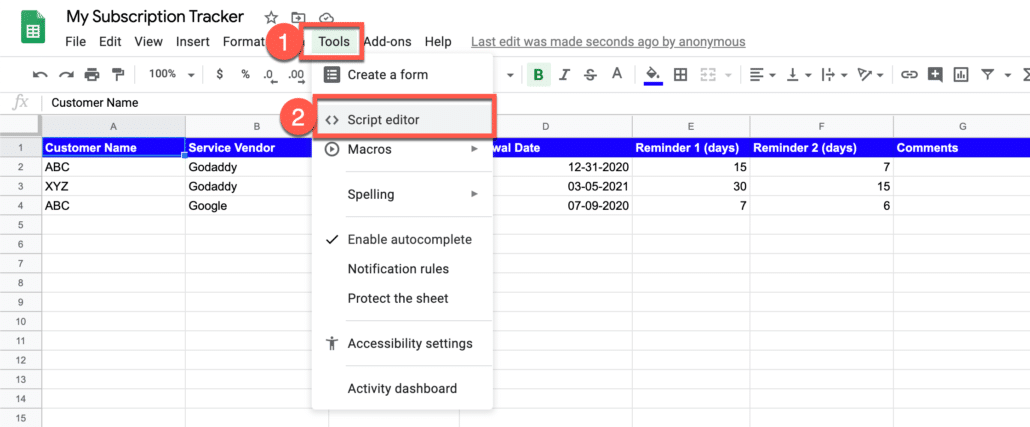Screen dimensions: 1030x427
Task: Open horizontal align dropdown
Action: 762,75
